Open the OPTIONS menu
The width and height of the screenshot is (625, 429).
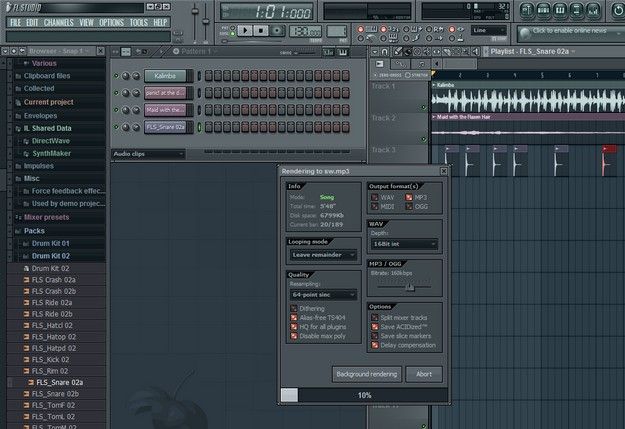pyautogui.click(x=111, y=22)
